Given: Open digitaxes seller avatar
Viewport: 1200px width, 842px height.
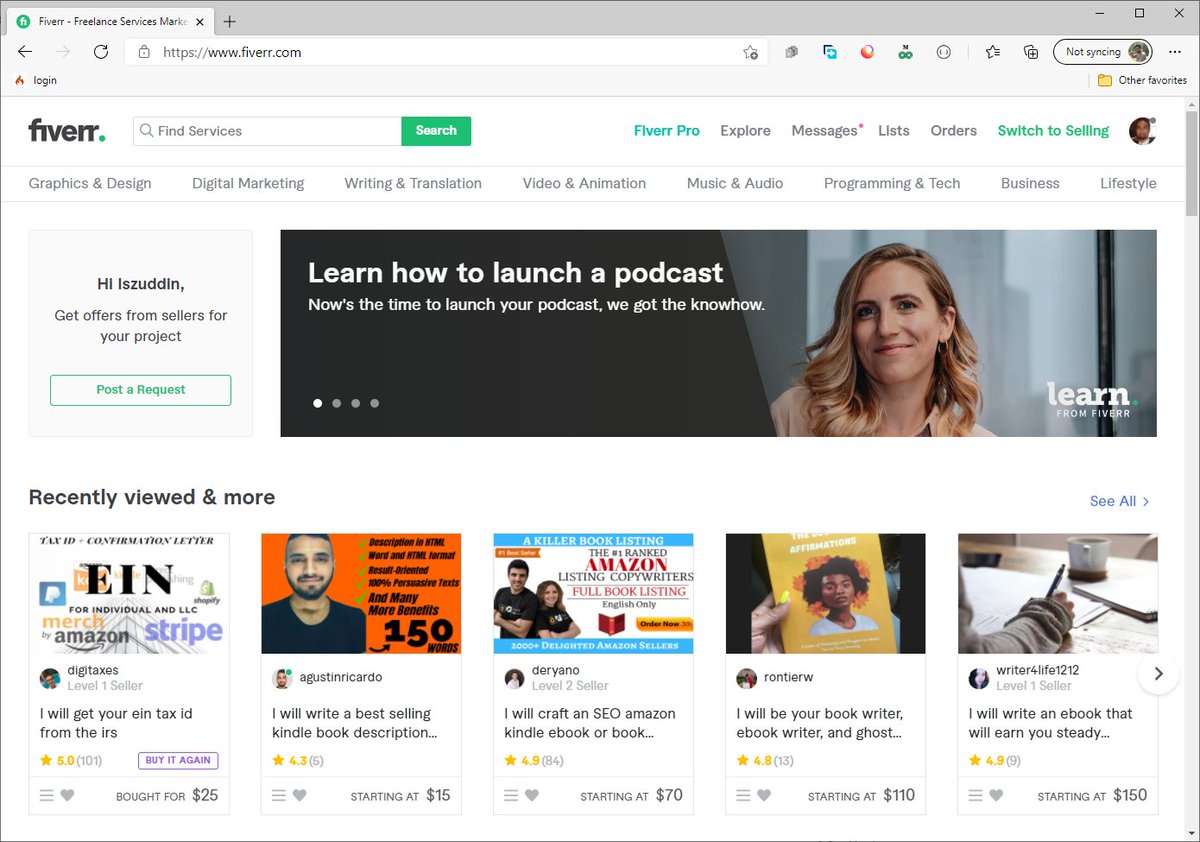Looking at the screenshot, I should click(50, 679).
